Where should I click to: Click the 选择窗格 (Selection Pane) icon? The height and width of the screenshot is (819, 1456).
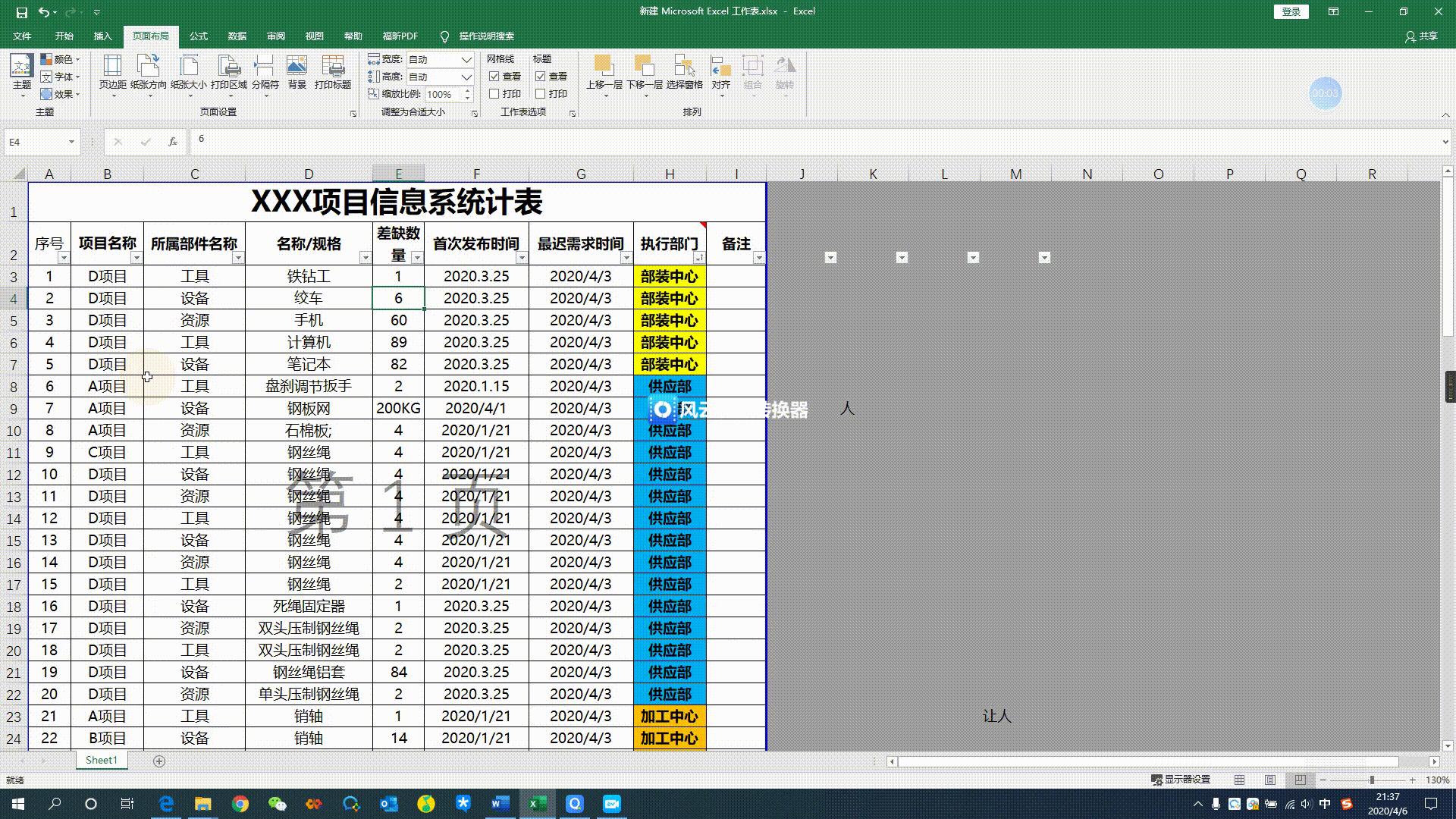684,74
